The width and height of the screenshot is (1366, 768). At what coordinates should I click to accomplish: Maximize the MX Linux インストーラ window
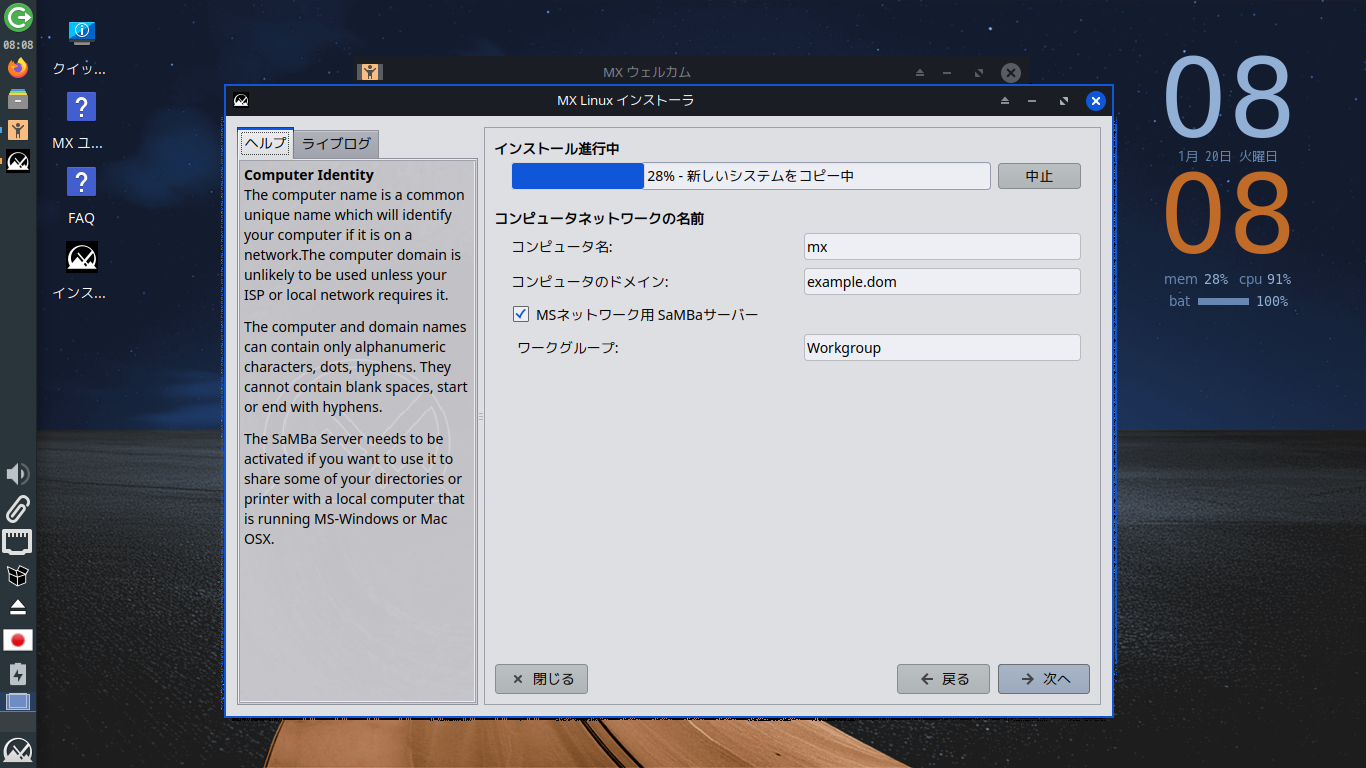click(x=1064, y=101)
